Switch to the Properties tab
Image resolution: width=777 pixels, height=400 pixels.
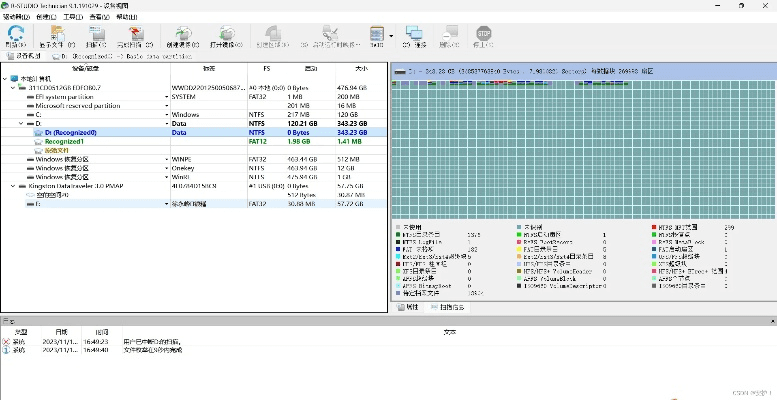click(x=411, y=306)
